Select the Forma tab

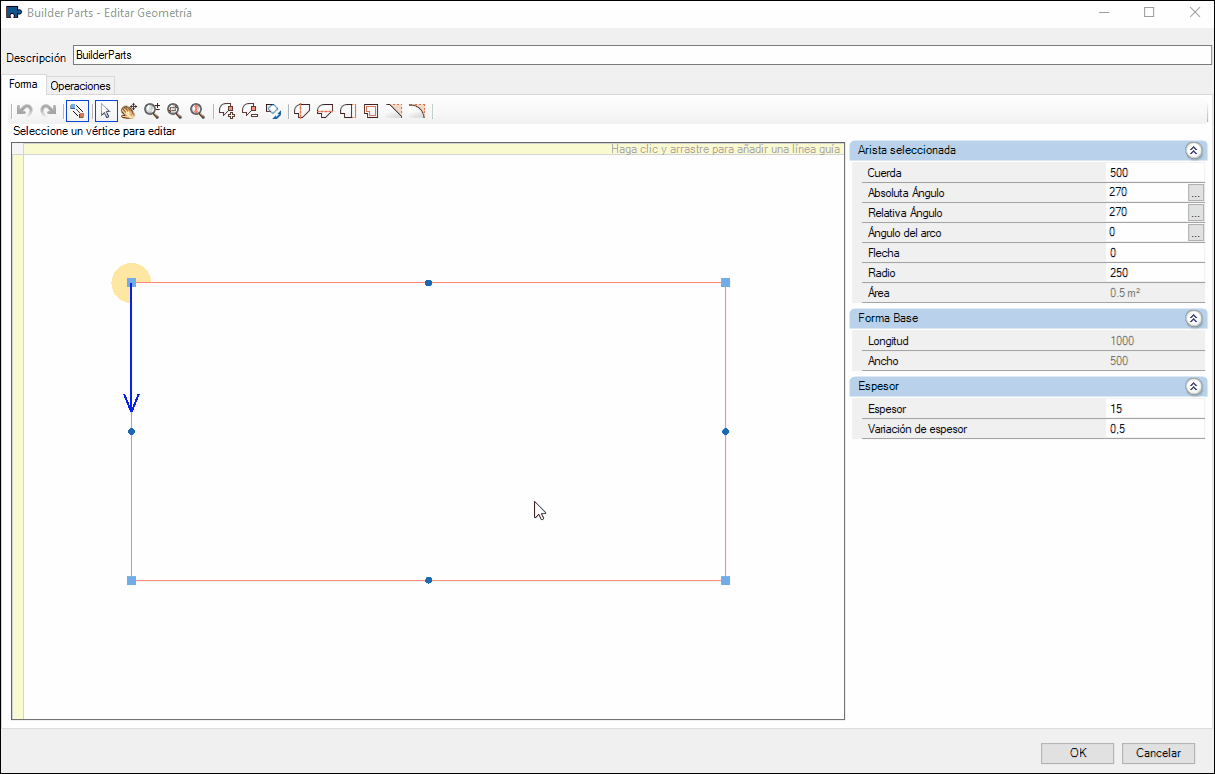point(23,85)
